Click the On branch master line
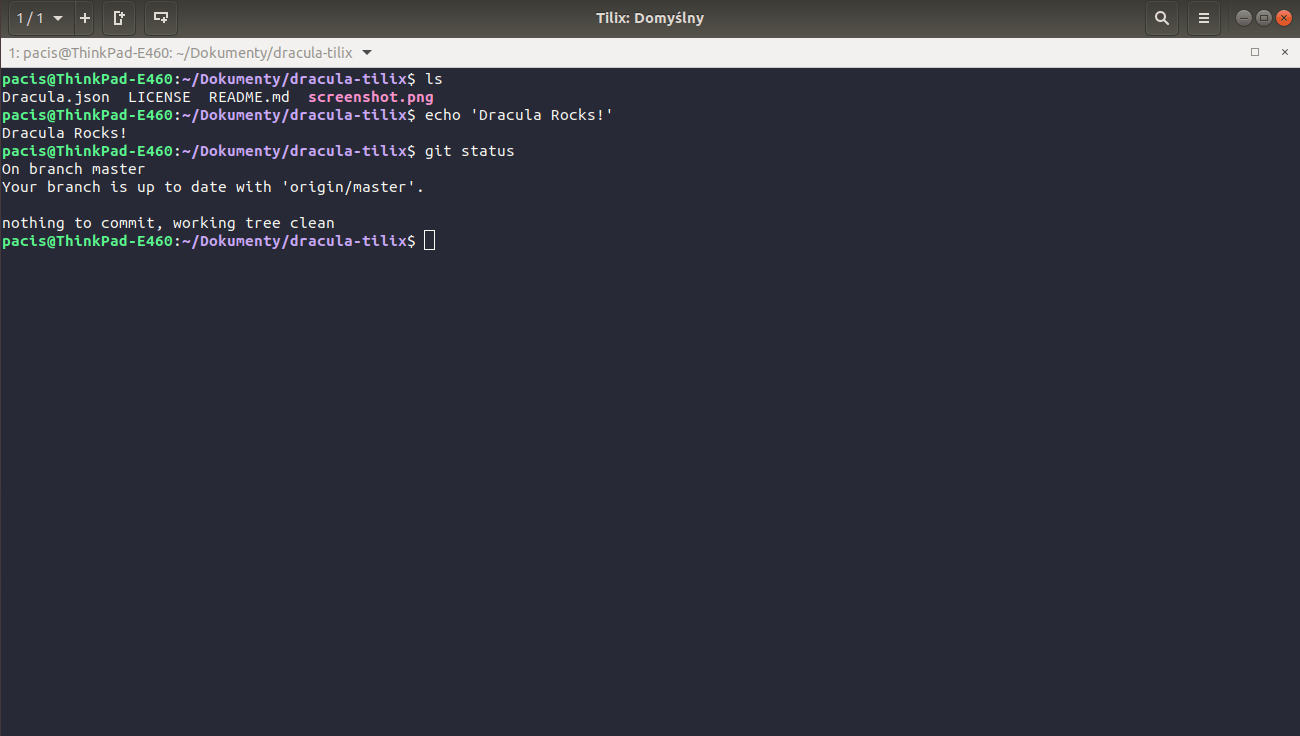 [74, 169]
